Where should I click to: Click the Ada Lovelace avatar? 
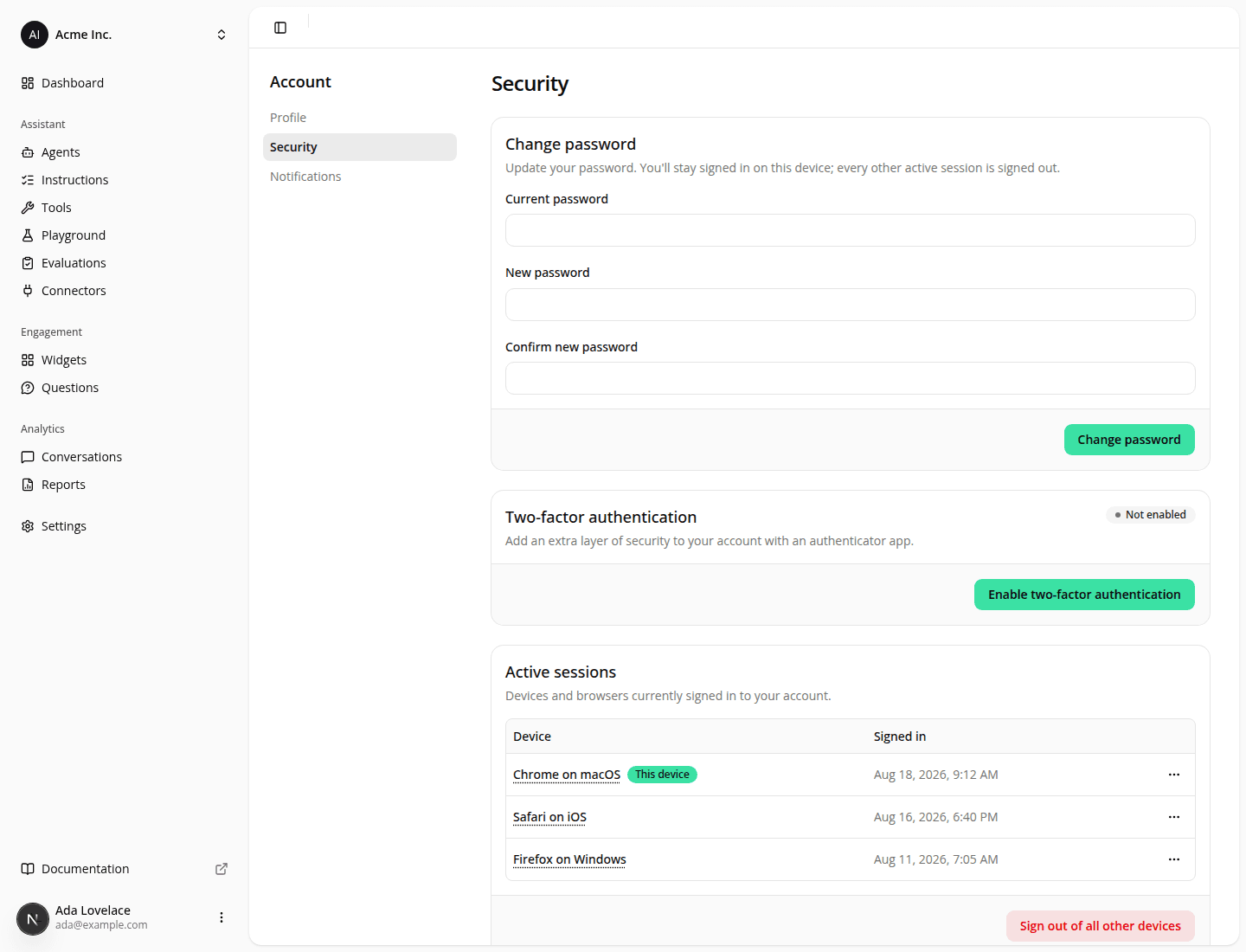click(33, 919)
